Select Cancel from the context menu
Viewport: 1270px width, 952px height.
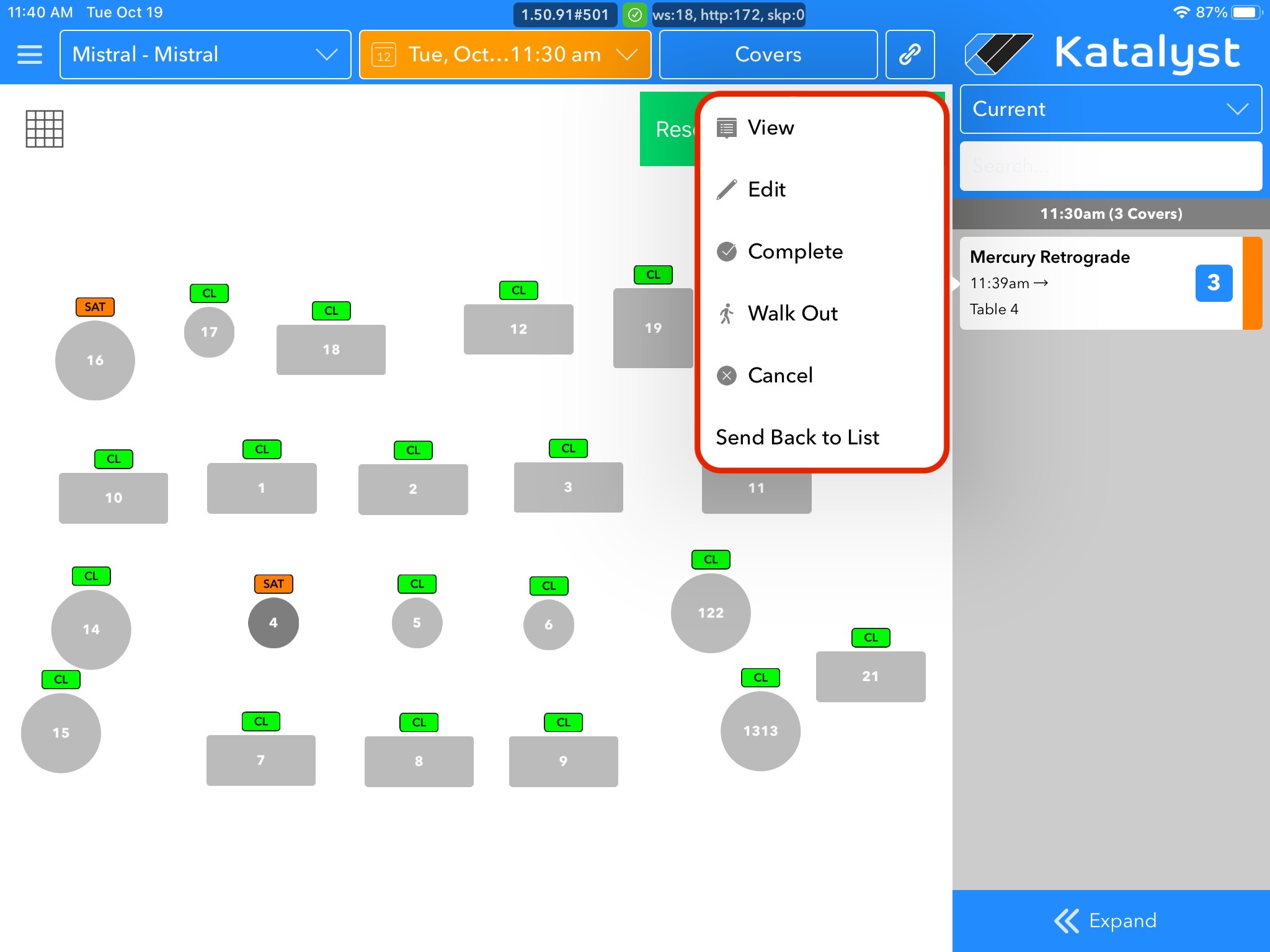[x=779, y=376]
